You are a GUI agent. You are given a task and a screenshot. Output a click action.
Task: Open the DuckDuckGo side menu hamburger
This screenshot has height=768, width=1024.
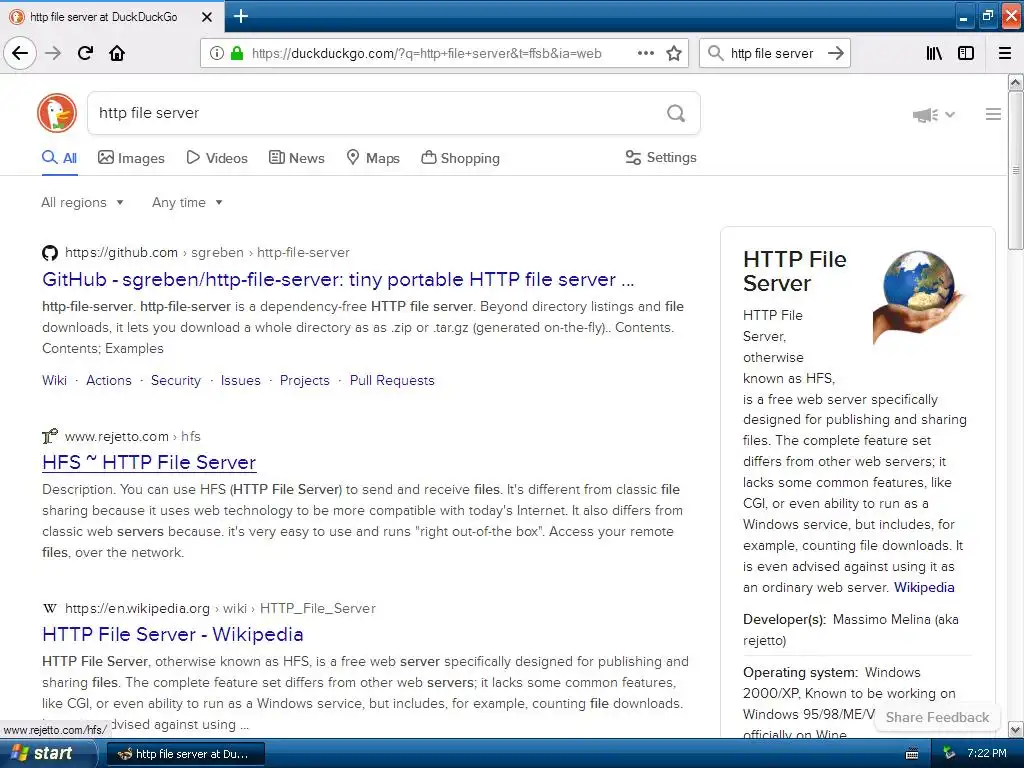(993, 114)
